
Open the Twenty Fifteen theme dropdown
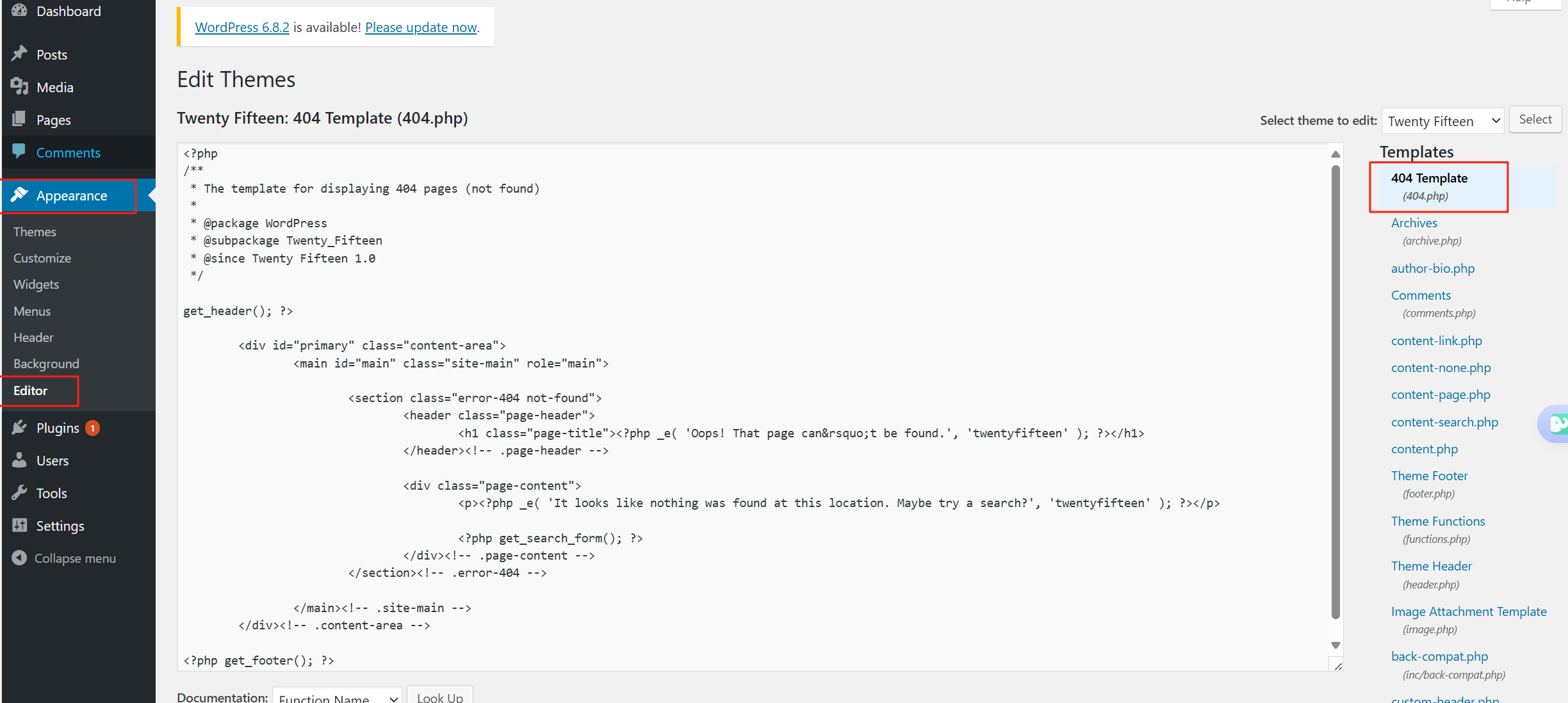point(1442,120)
